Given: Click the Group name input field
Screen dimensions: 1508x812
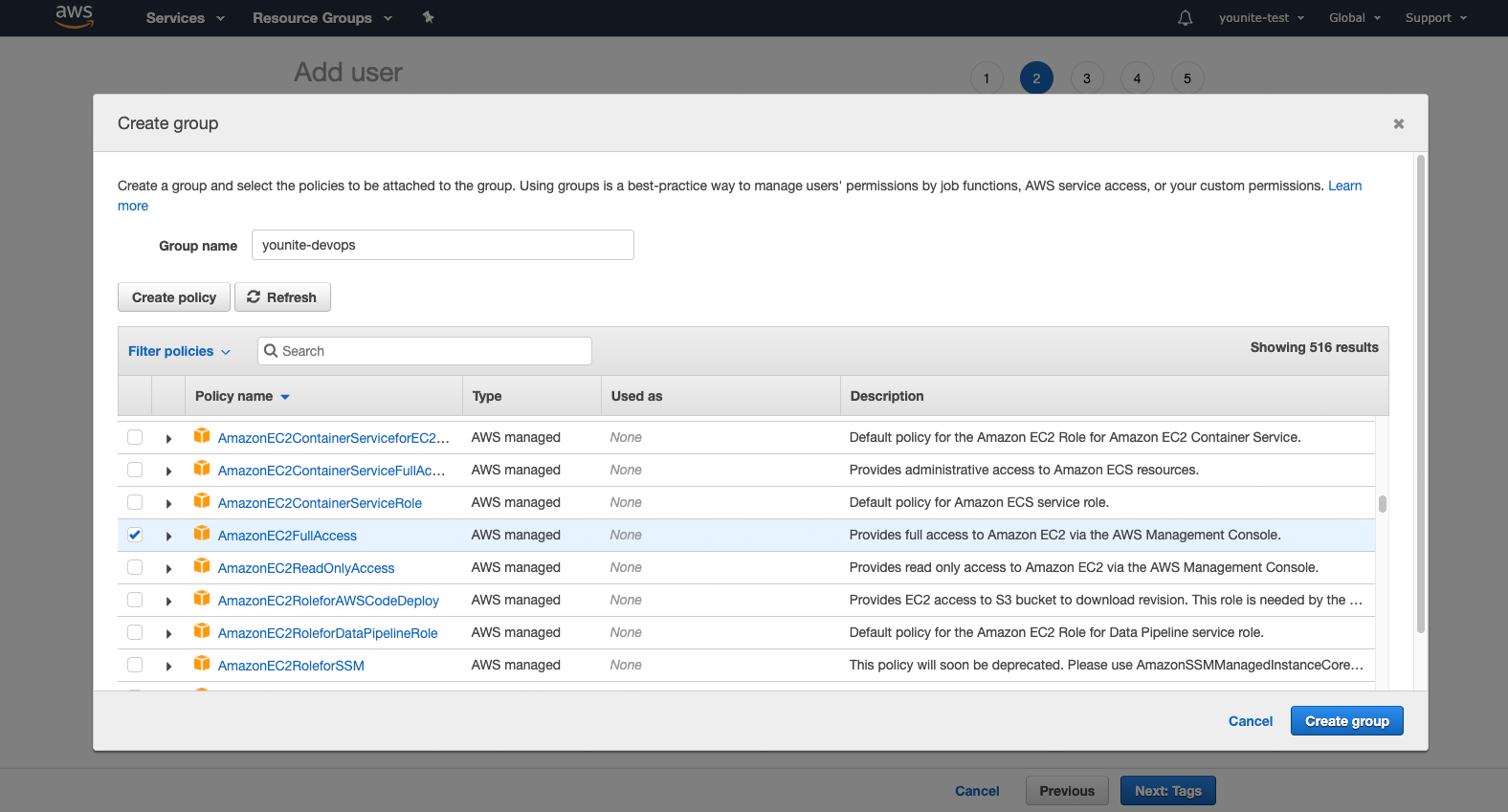Looking at the screenshot, I should [x=443, y=245].
